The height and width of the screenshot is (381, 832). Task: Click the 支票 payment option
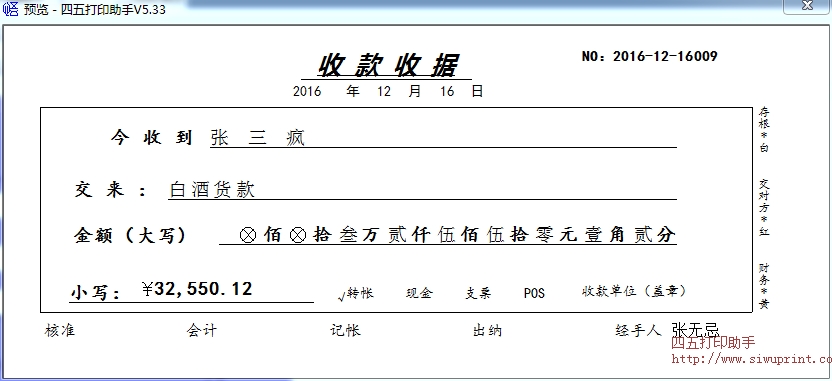[x=478, y=293]
